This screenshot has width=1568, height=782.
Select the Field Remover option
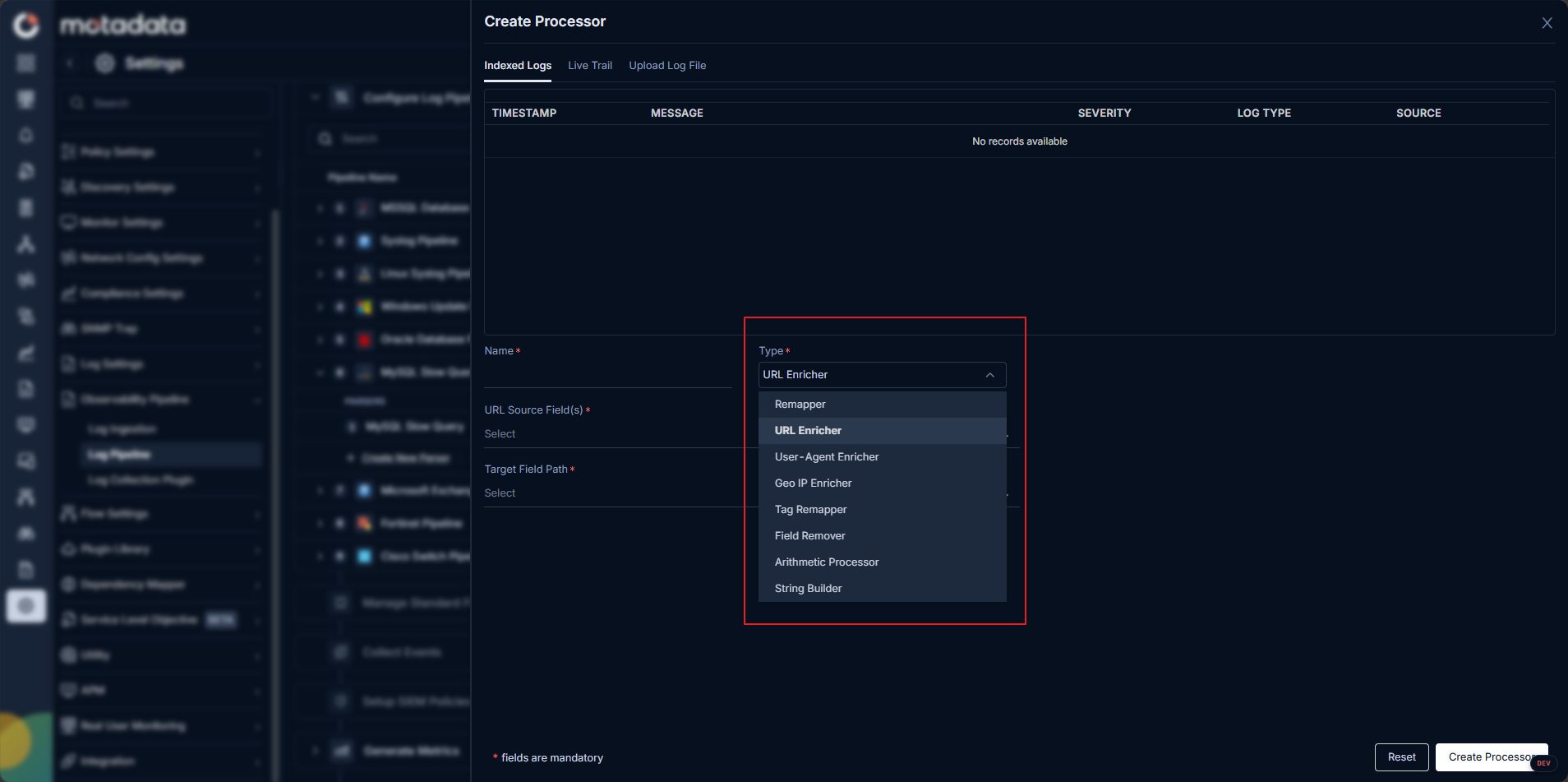point(882,536)
